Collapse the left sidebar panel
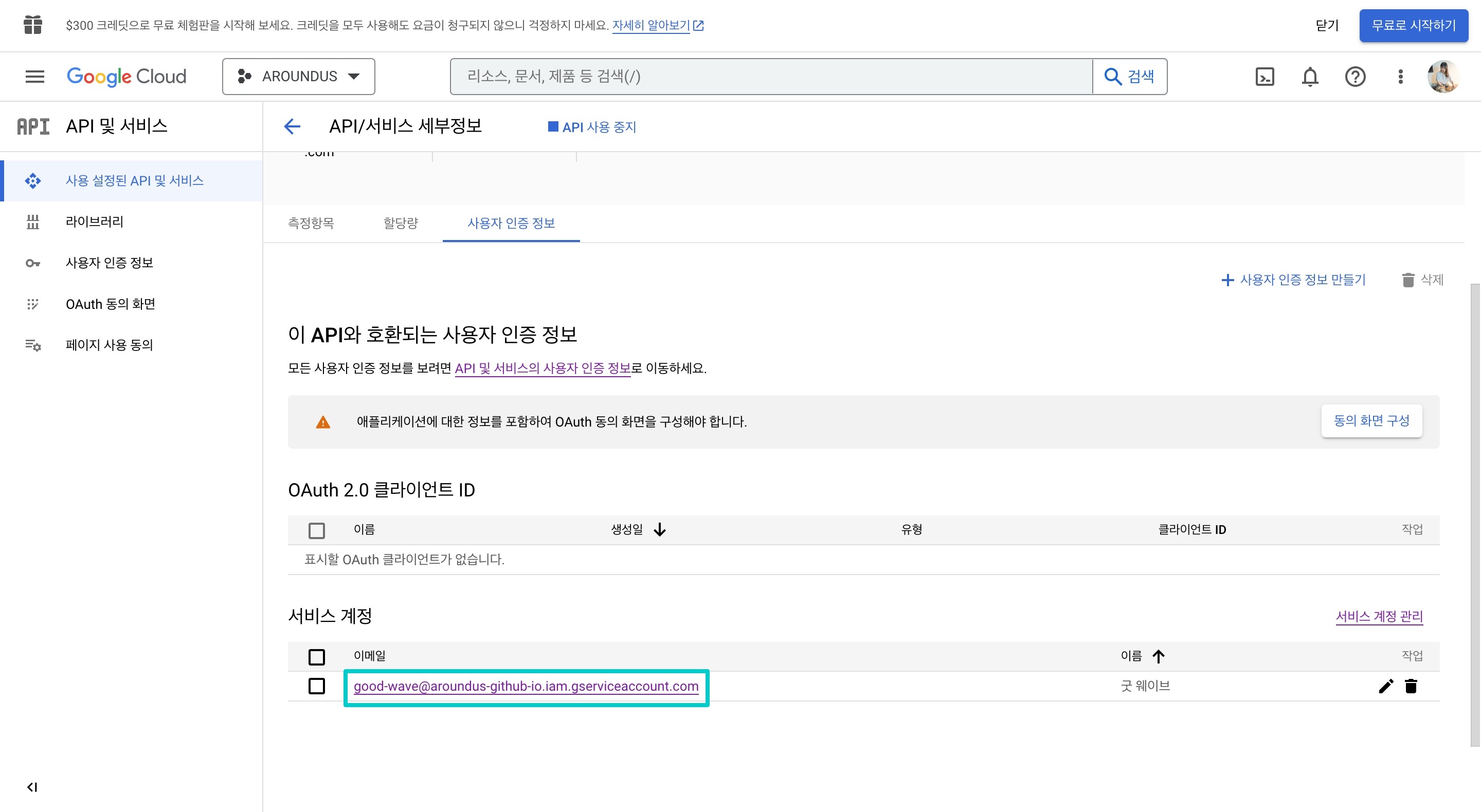Screen dimensions: 1481x812 pyautogui.click(x=32, y=787)
